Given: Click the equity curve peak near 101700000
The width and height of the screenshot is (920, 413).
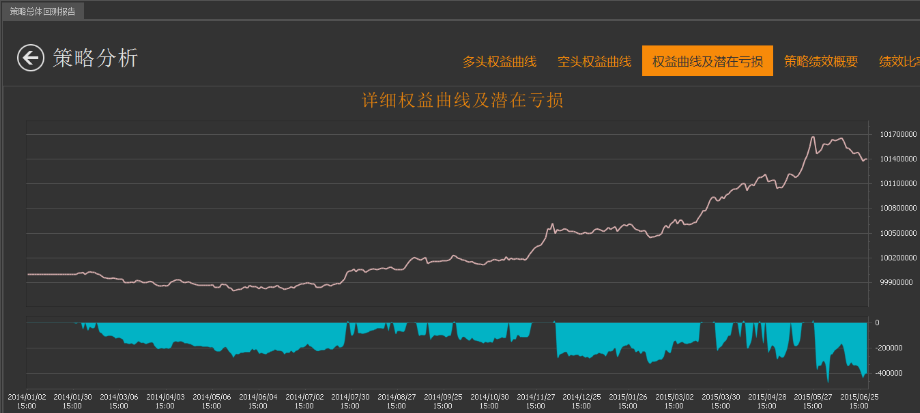Looking at the screenshot, I should 813,137.
